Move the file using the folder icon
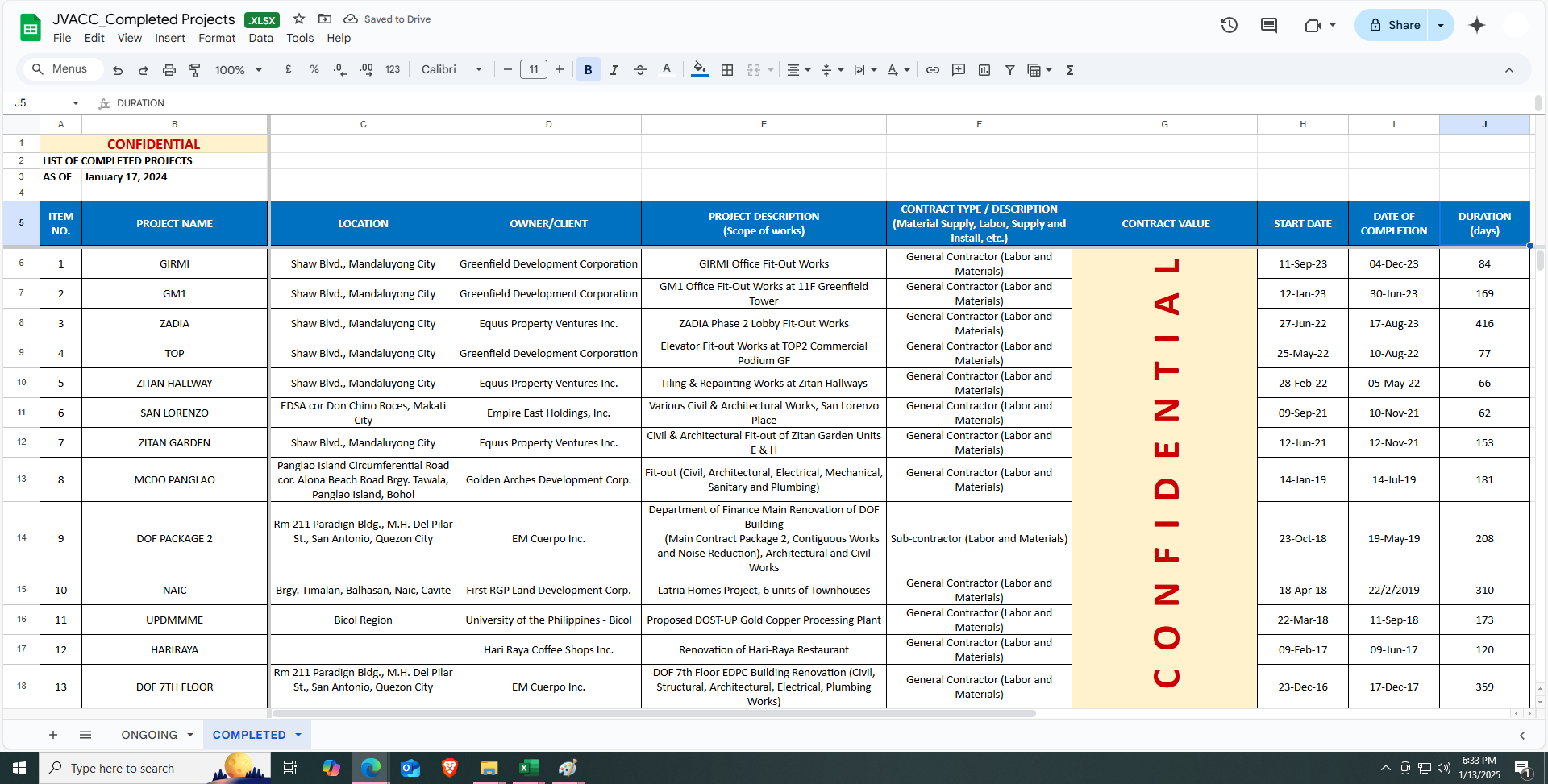 (325, 19)
